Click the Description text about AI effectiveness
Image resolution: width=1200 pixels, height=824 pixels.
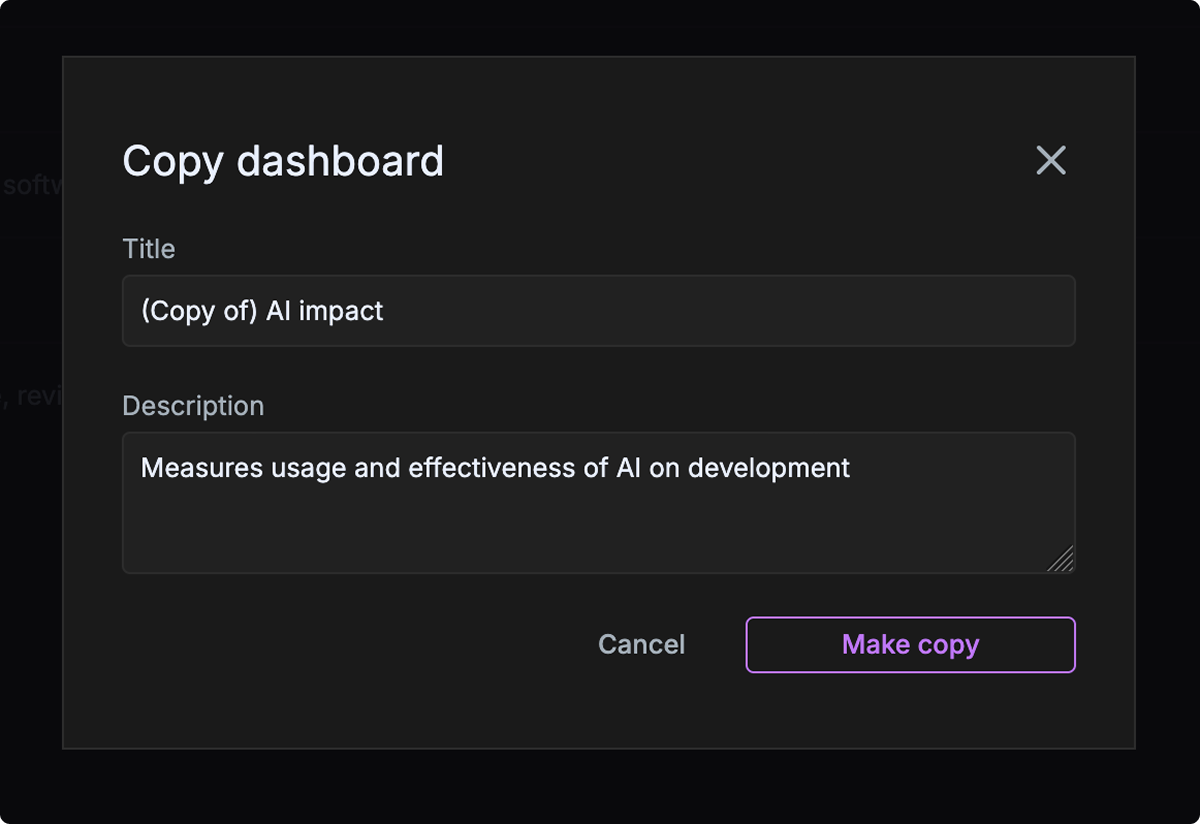tap(496, 467)
